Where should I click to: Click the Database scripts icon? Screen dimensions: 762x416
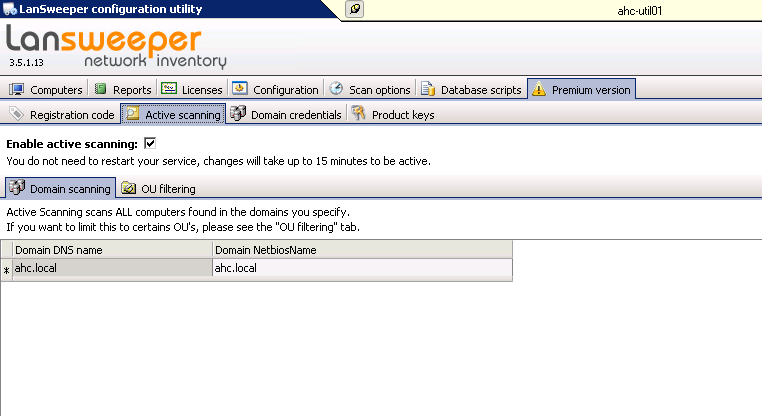(x=428, y=90)
